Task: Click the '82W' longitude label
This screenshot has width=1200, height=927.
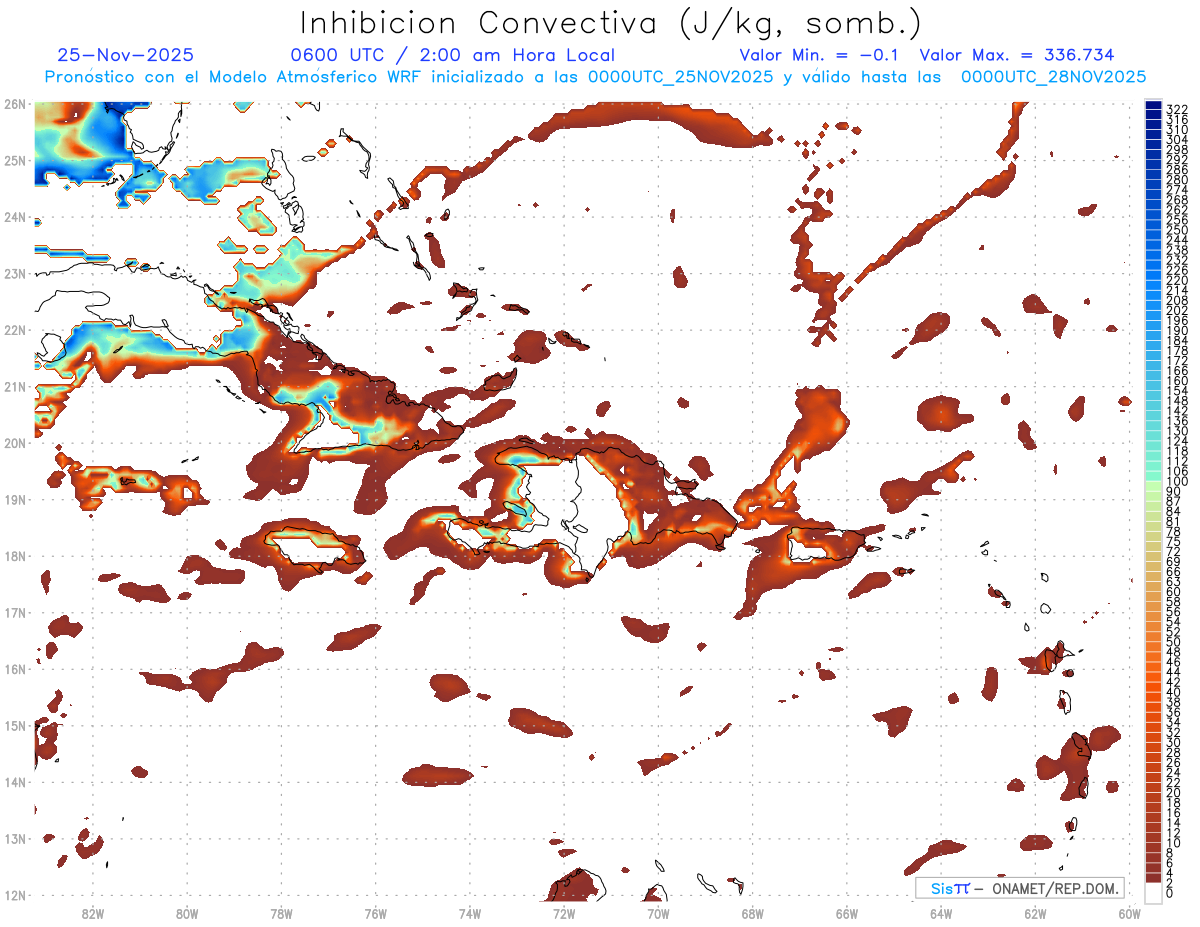Action: click(x=92, y=913)
